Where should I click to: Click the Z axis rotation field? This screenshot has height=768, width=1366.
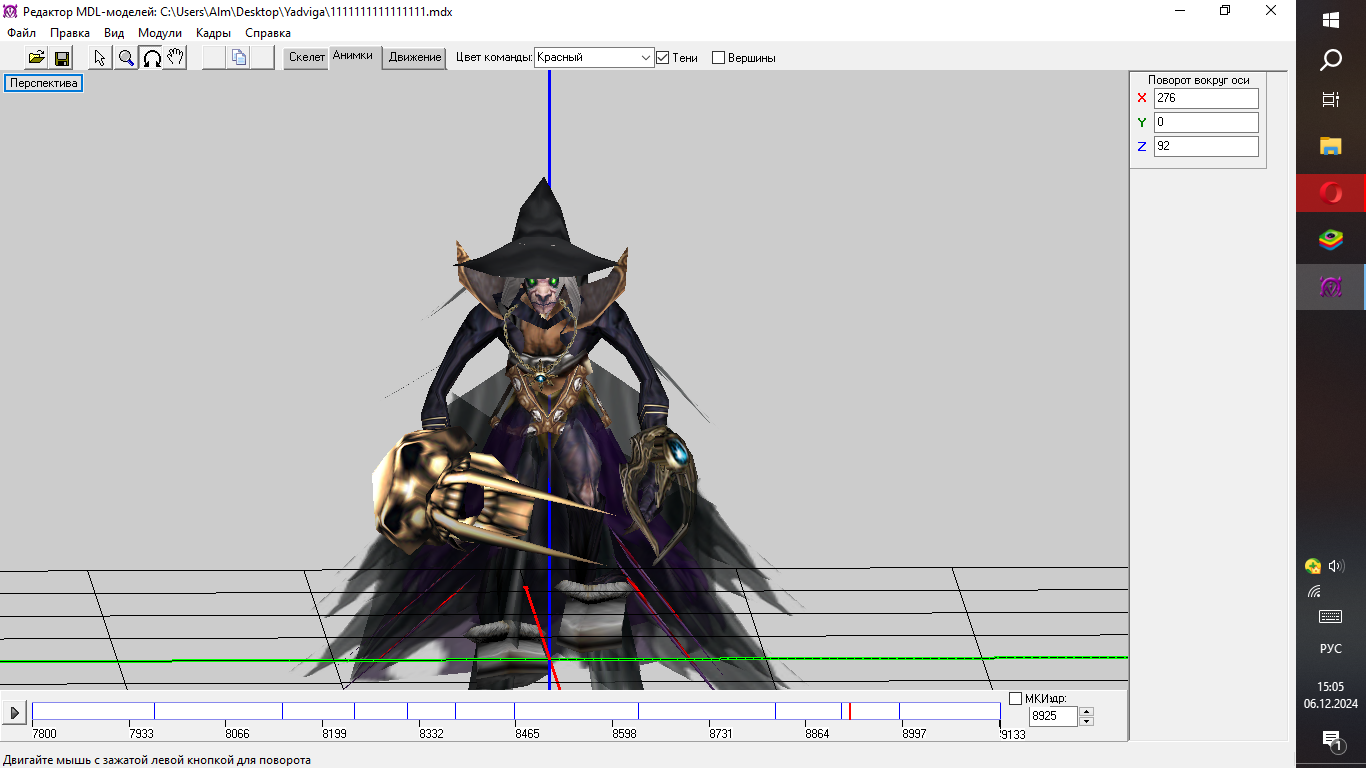[1206, 146]
